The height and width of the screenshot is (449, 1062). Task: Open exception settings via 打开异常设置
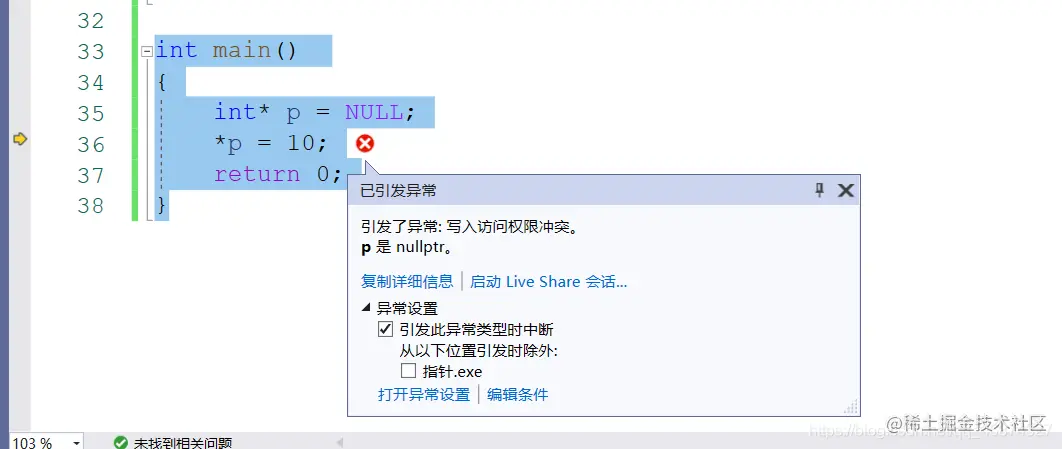(424, 394)
